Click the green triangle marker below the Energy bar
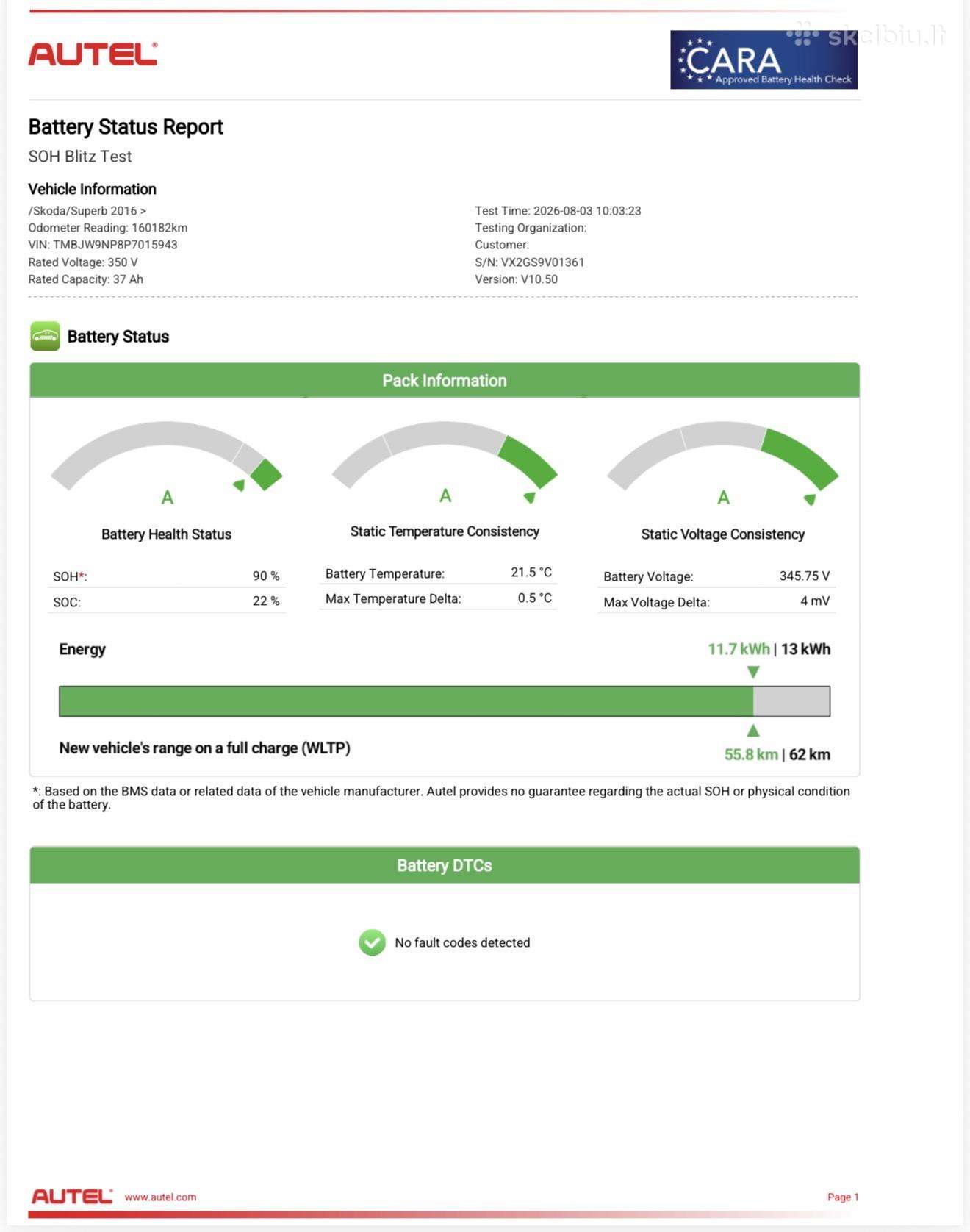 point(753,730)
